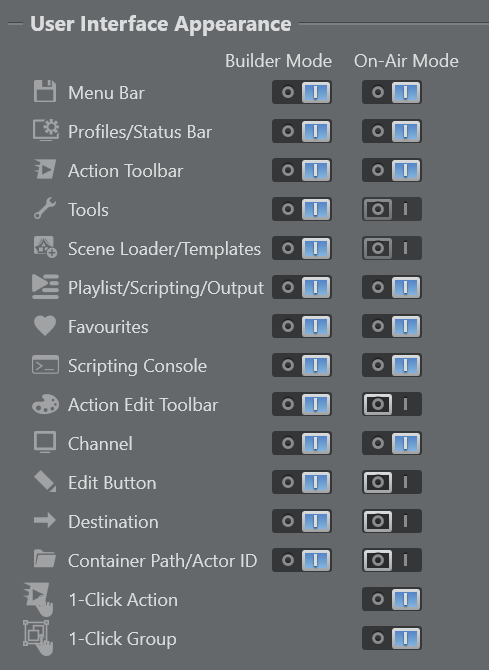Screen dimensions: 489x670
Task: Click the 1-Click Group icon
Action: [38, 638]
